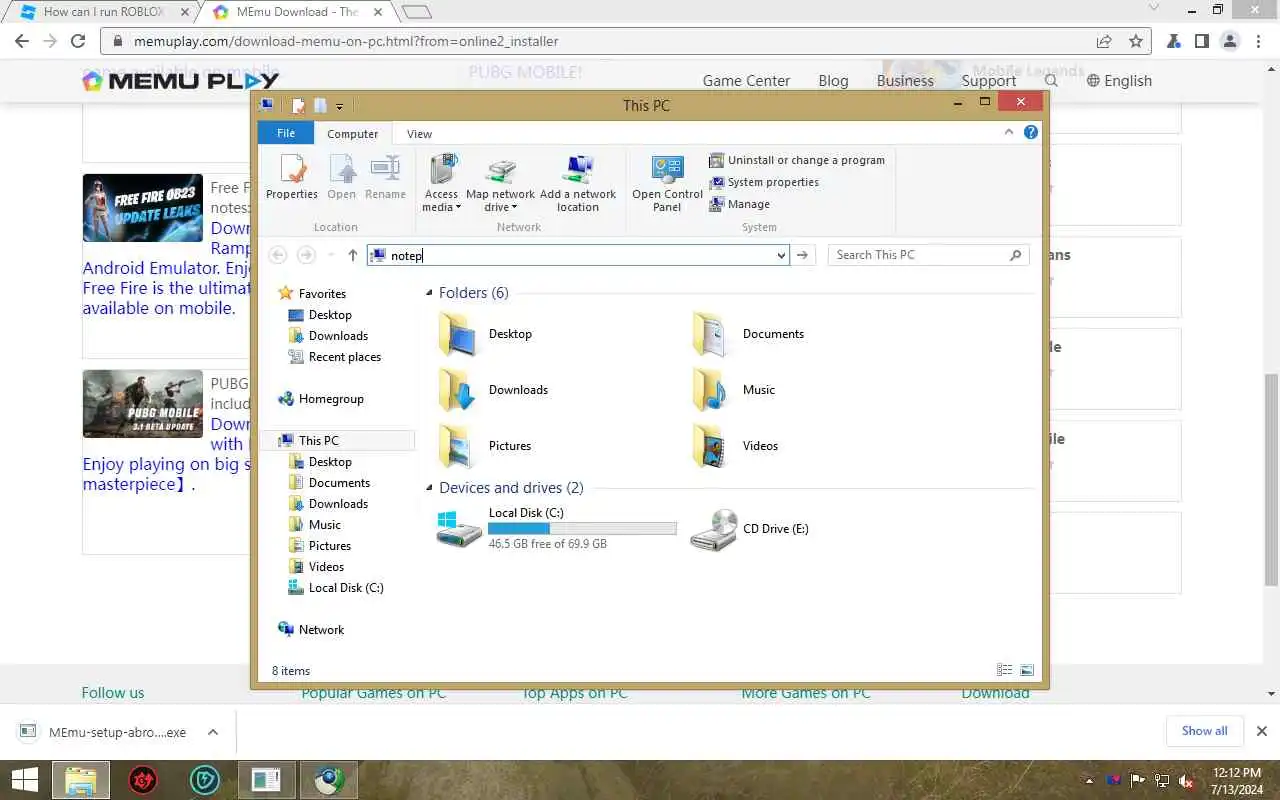Click the MEmu Play search icon

tap(1051, 80)
